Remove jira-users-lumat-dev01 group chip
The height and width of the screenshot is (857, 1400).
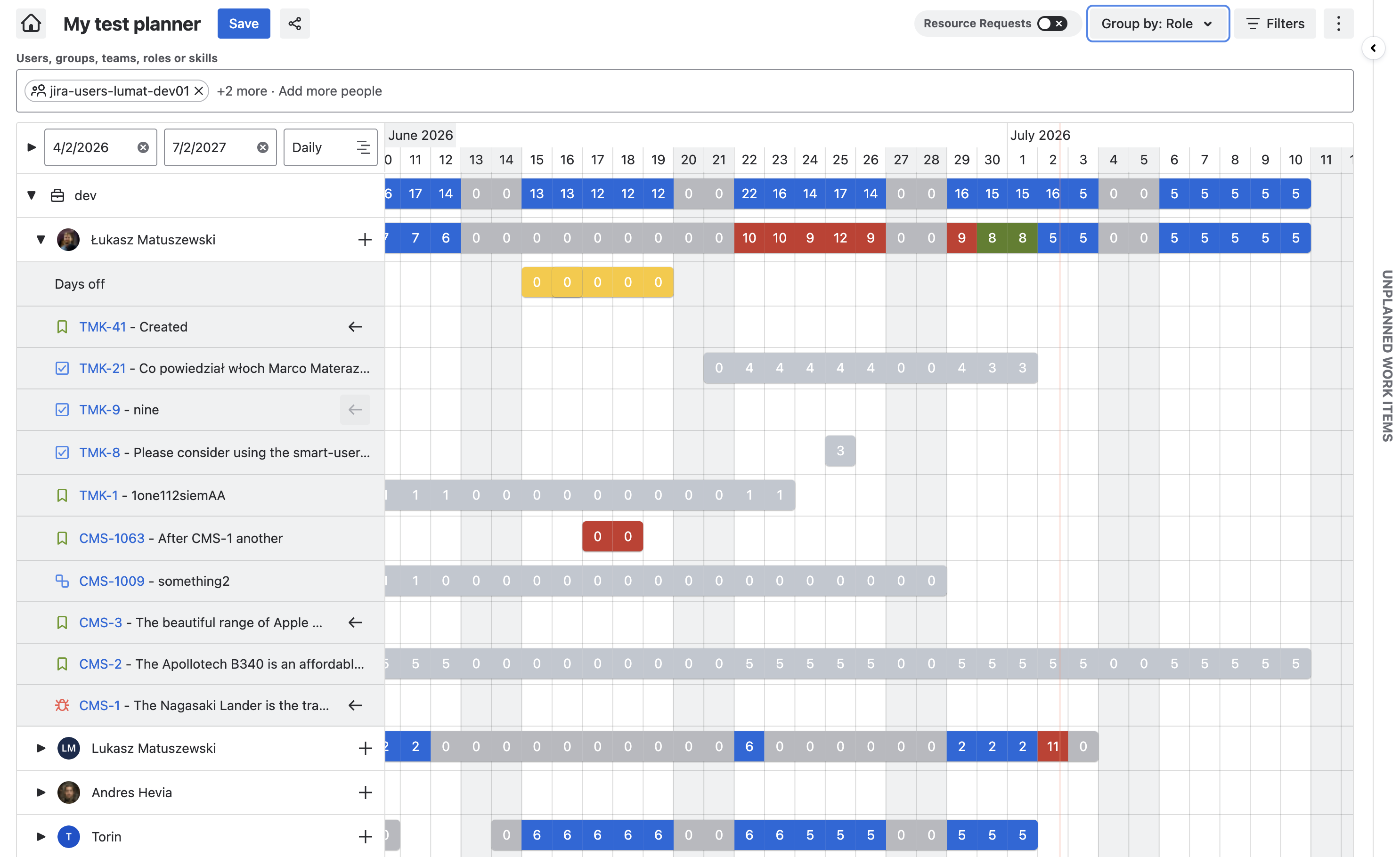coord(199,91)
